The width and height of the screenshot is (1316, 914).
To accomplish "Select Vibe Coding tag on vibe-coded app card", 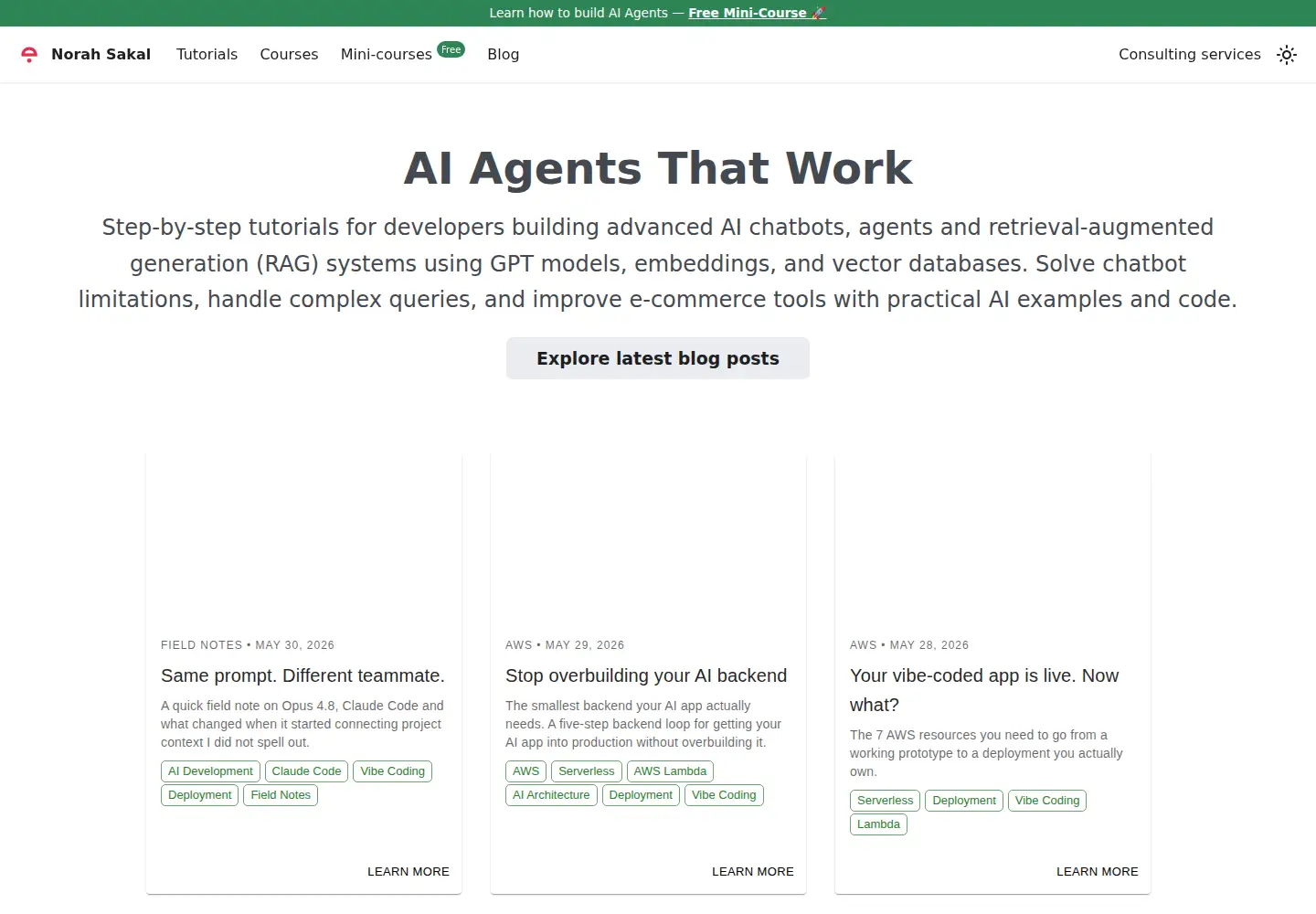I will (x=1047, y=801).
